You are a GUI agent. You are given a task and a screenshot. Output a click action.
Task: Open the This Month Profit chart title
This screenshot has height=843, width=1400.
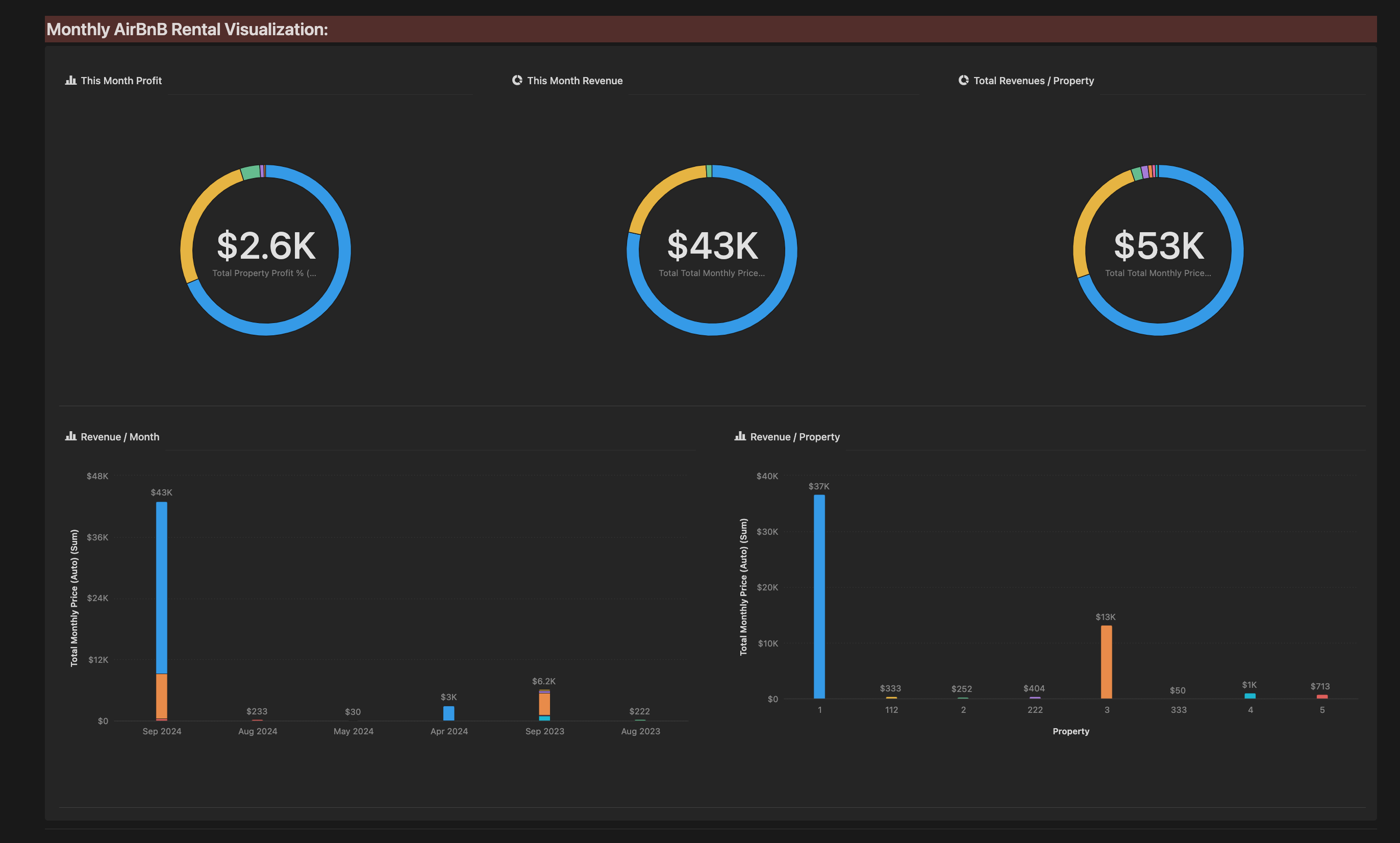coord(121,81)
